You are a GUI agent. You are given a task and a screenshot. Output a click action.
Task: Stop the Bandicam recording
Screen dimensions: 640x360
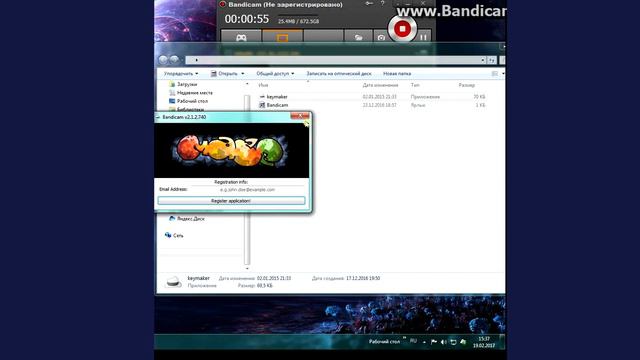pyautogui.click(x=402, y=29)
